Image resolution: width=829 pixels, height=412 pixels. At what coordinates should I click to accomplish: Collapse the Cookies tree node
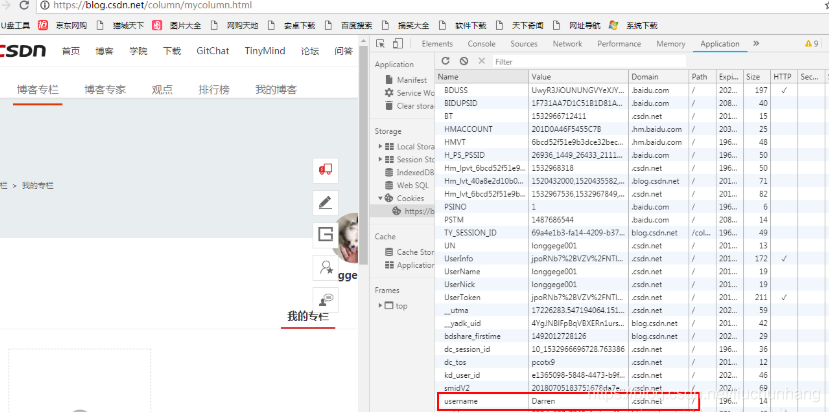380,198
